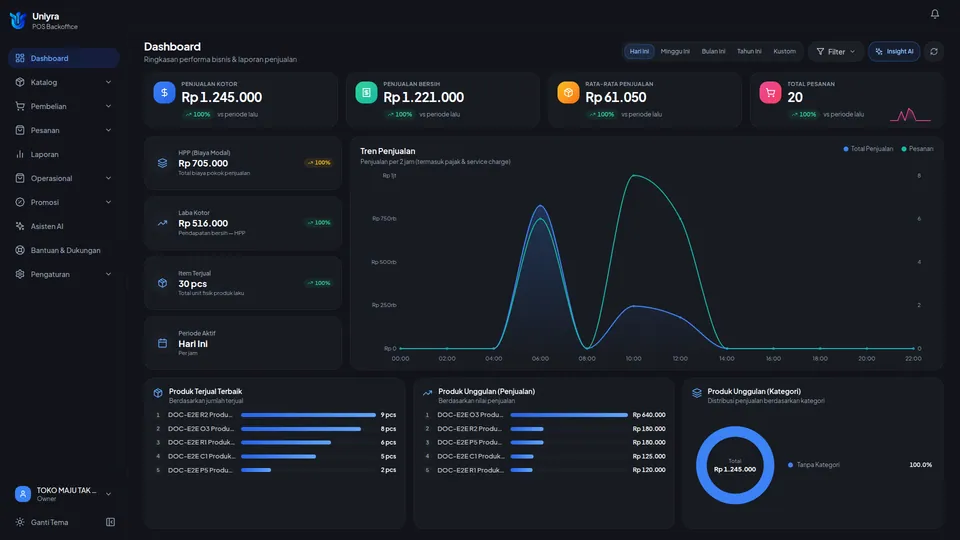Open Asisten AI page link
The height and width of the screenshot is (540, 960).
coord(64,226)
